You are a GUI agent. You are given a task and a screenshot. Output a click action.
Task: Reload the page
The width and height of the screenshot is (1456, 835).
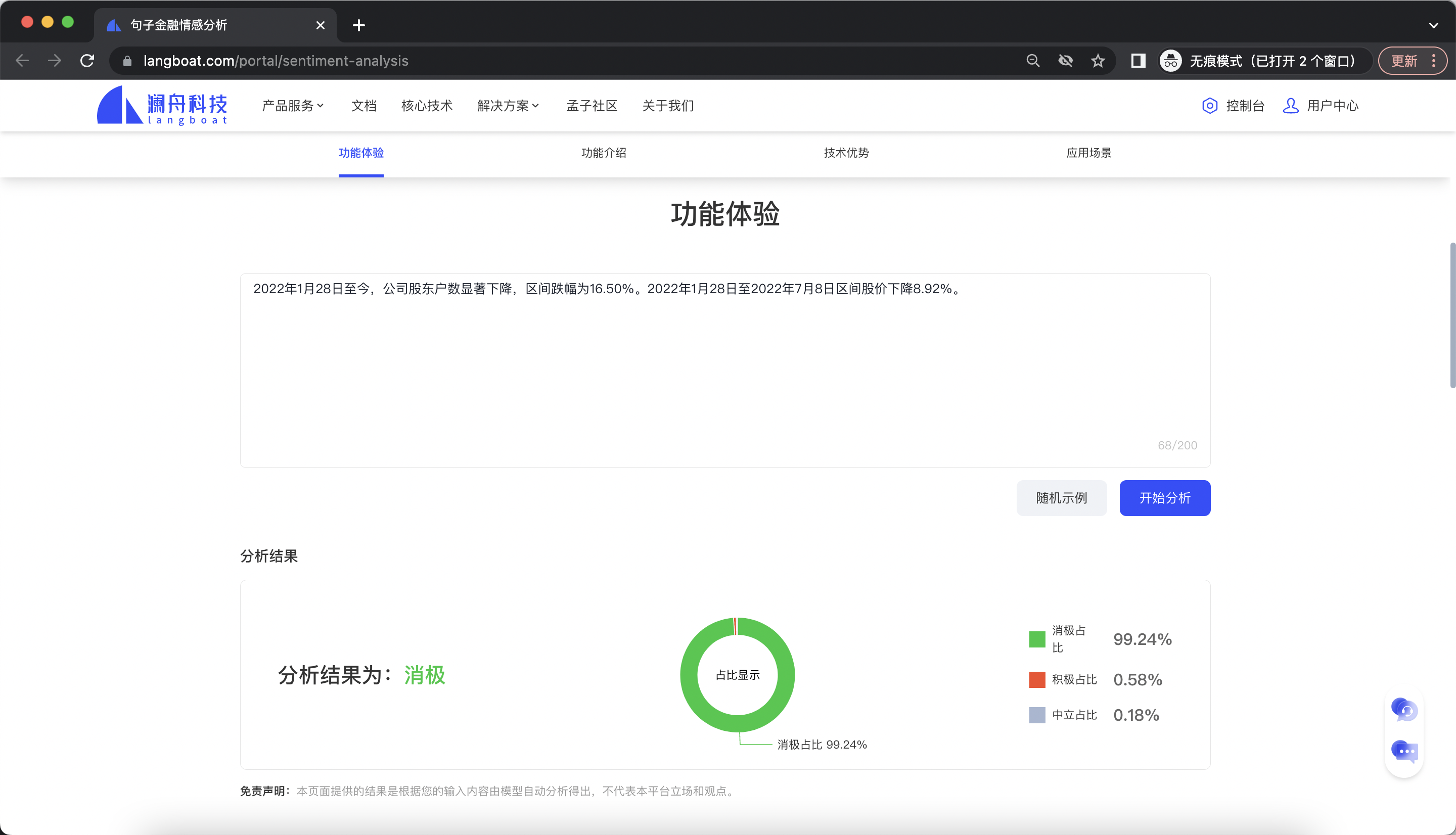[87, 61]
